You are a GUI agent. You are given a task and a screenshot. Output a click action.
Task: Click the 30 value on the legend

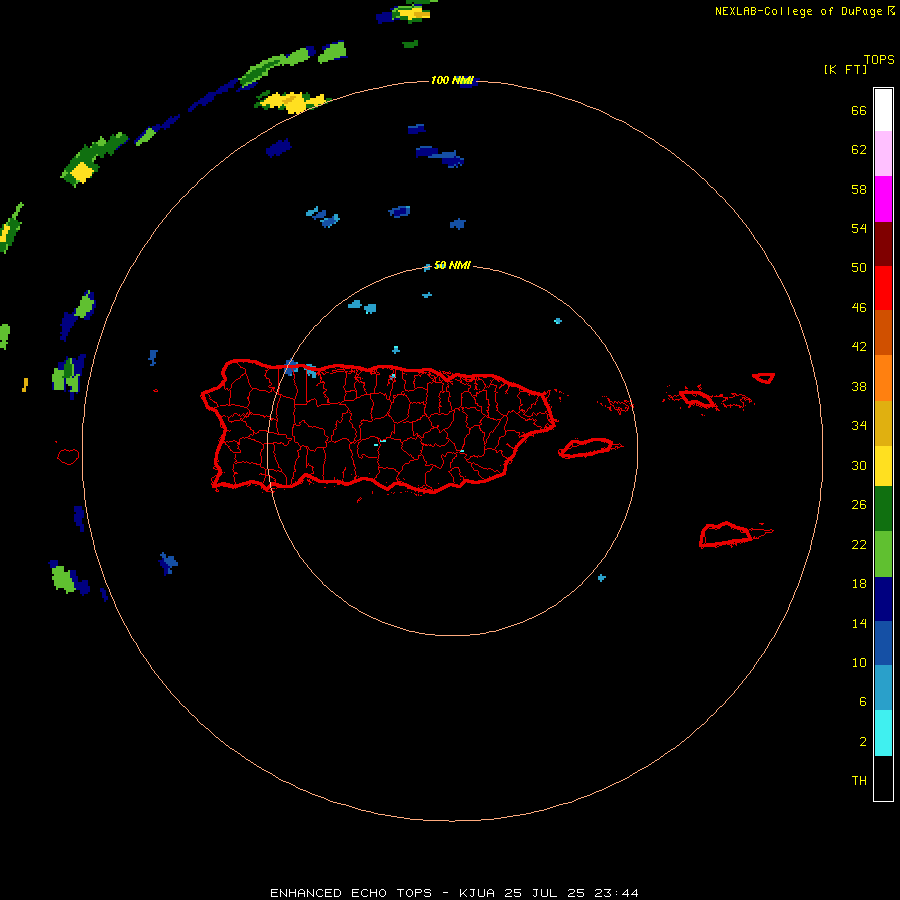click(859, 465)
